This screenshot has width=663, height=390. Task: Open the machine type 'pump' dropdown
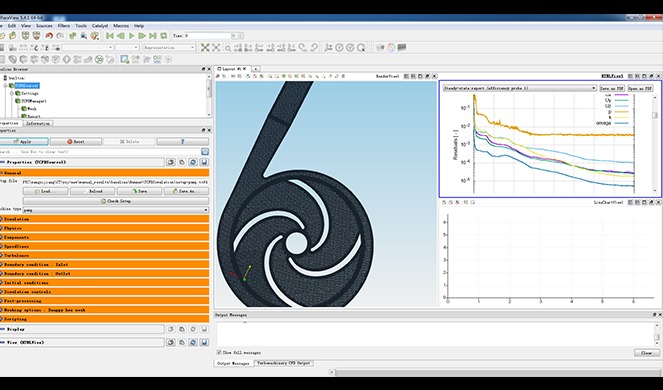[x=115, y=210]
